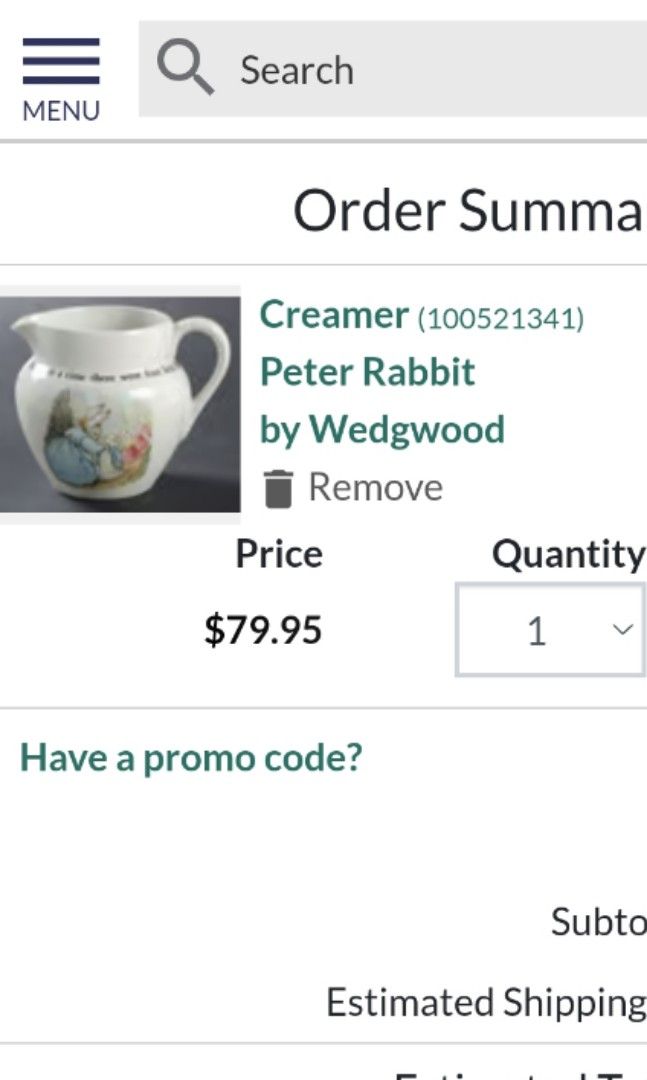The image size is (647, 1080).
Task: Click the Creamer product title link
Action: pos(333,315)
